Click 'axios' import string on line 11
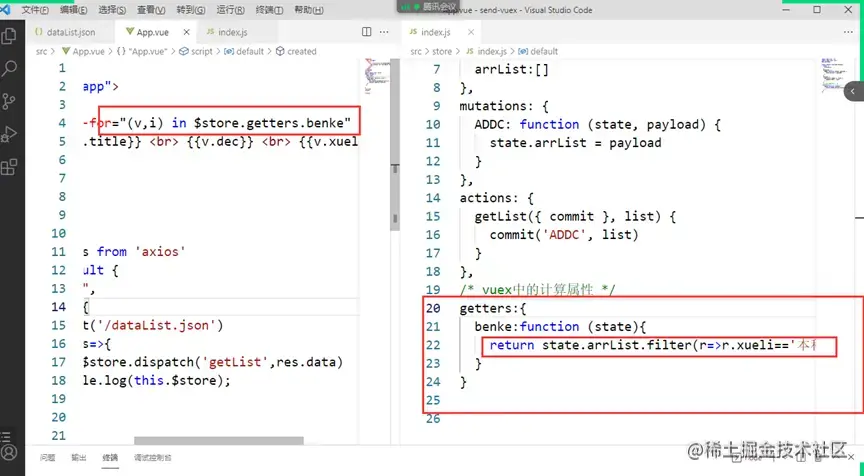This screenshot has width=864, height=476. tap(160, 252)
